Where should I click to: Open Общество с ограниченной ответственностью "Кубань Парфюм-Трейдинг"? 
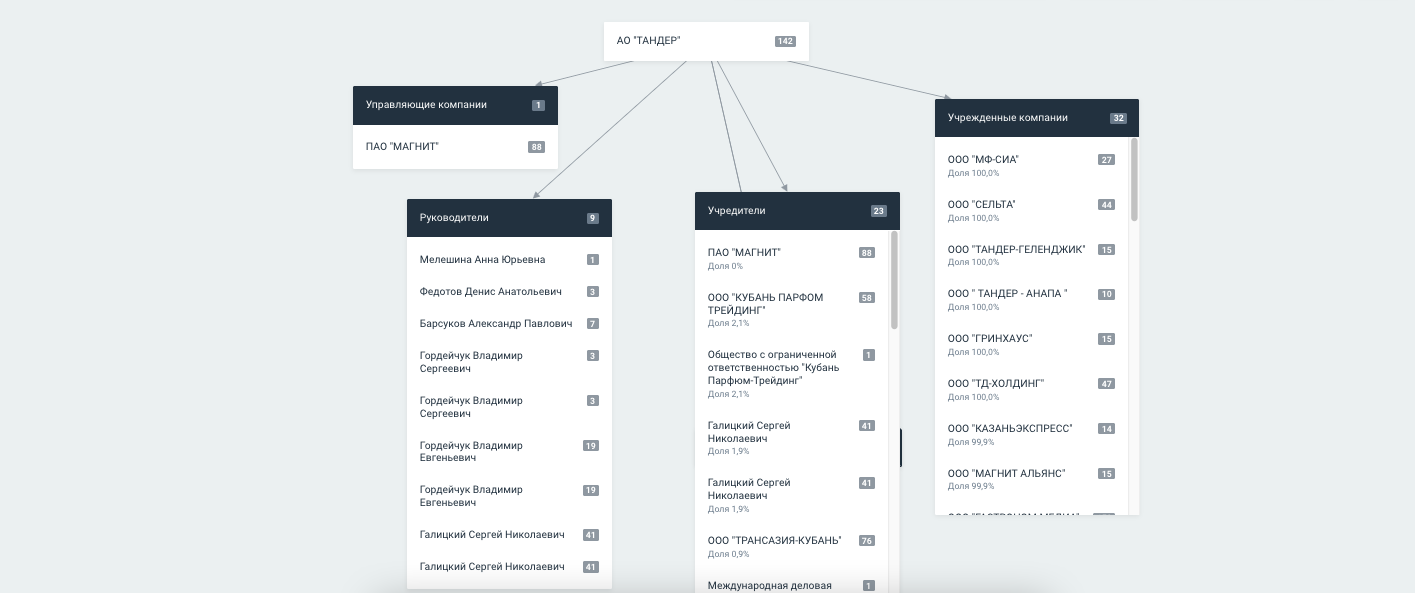(x=773, y=367)
